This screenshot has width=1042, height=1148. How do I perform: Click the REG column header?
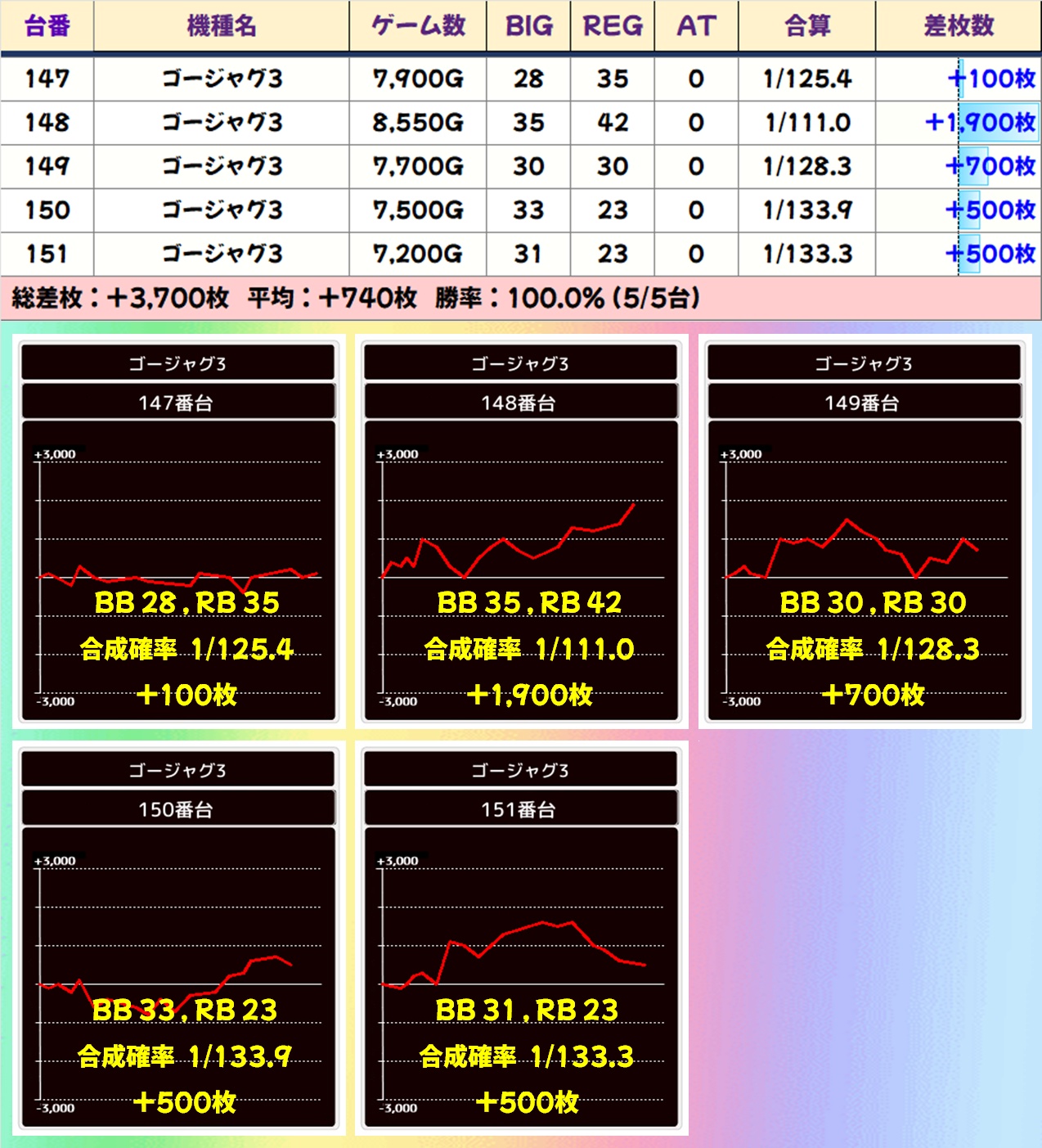click(613, 26)
